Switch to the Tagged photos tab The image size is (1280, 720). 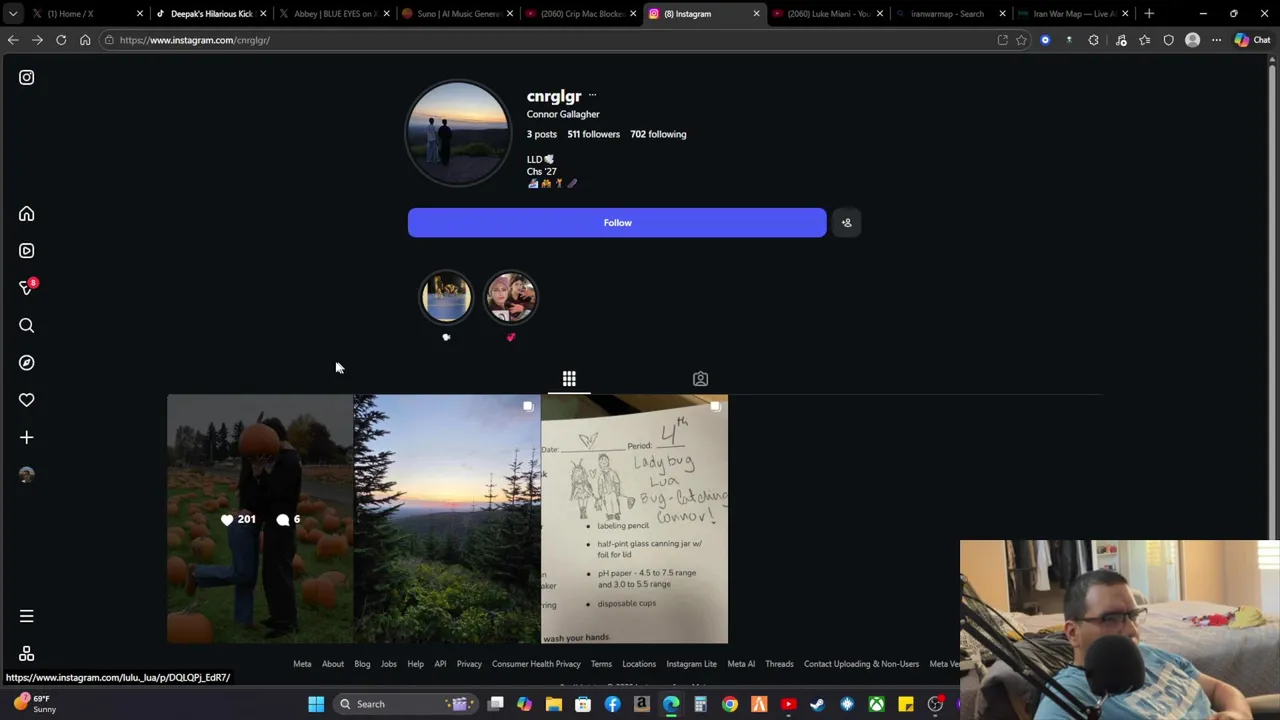pyautogui.click(x=700, y=379)
